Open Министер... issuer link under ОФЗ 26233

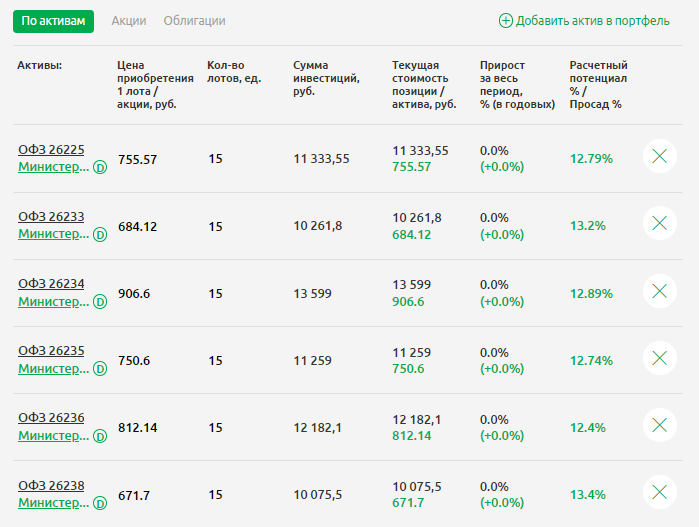click(x=54, y=234)
